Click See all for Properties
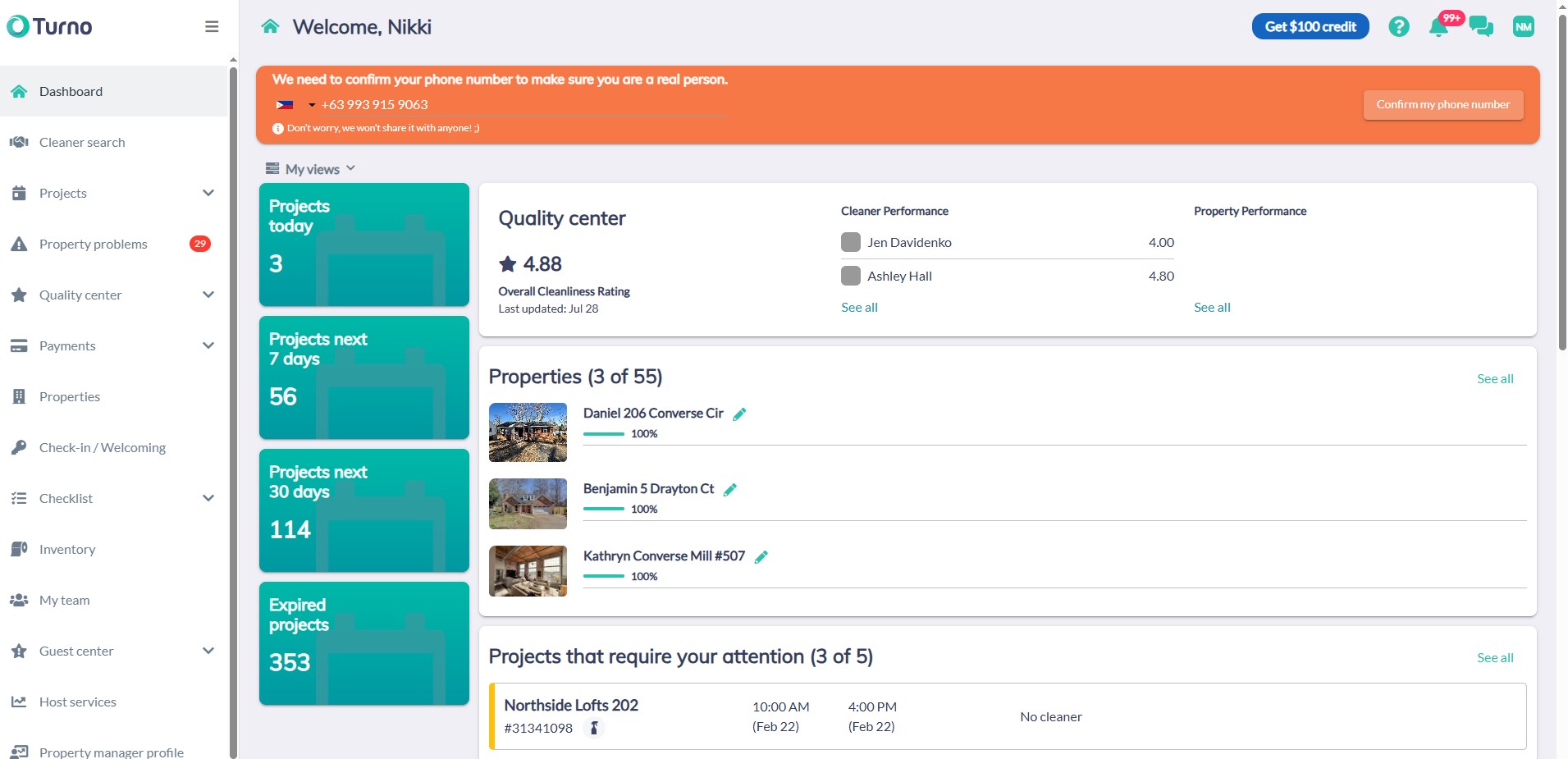 tap(1495, 379)
